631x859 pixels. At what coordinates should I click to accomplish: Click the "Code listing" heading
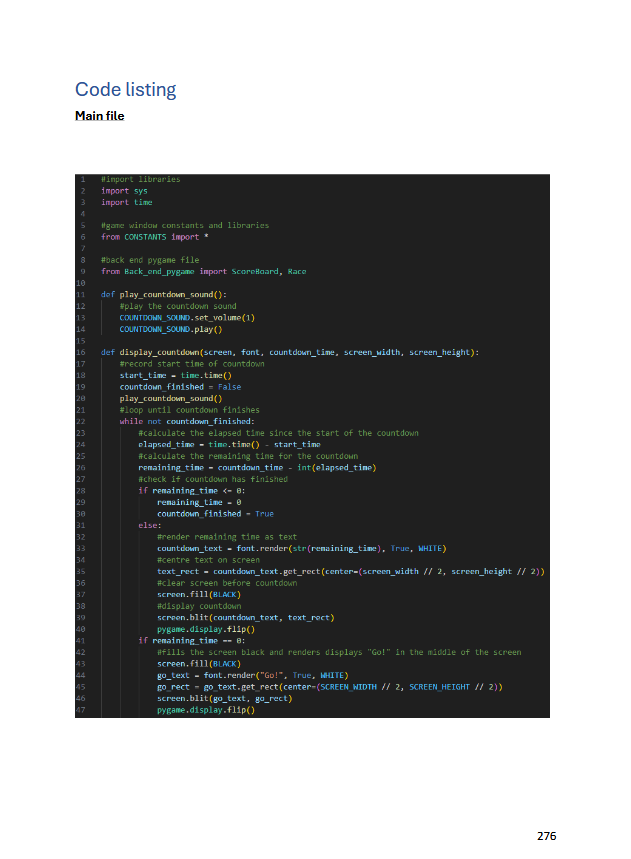pos(125,90)
